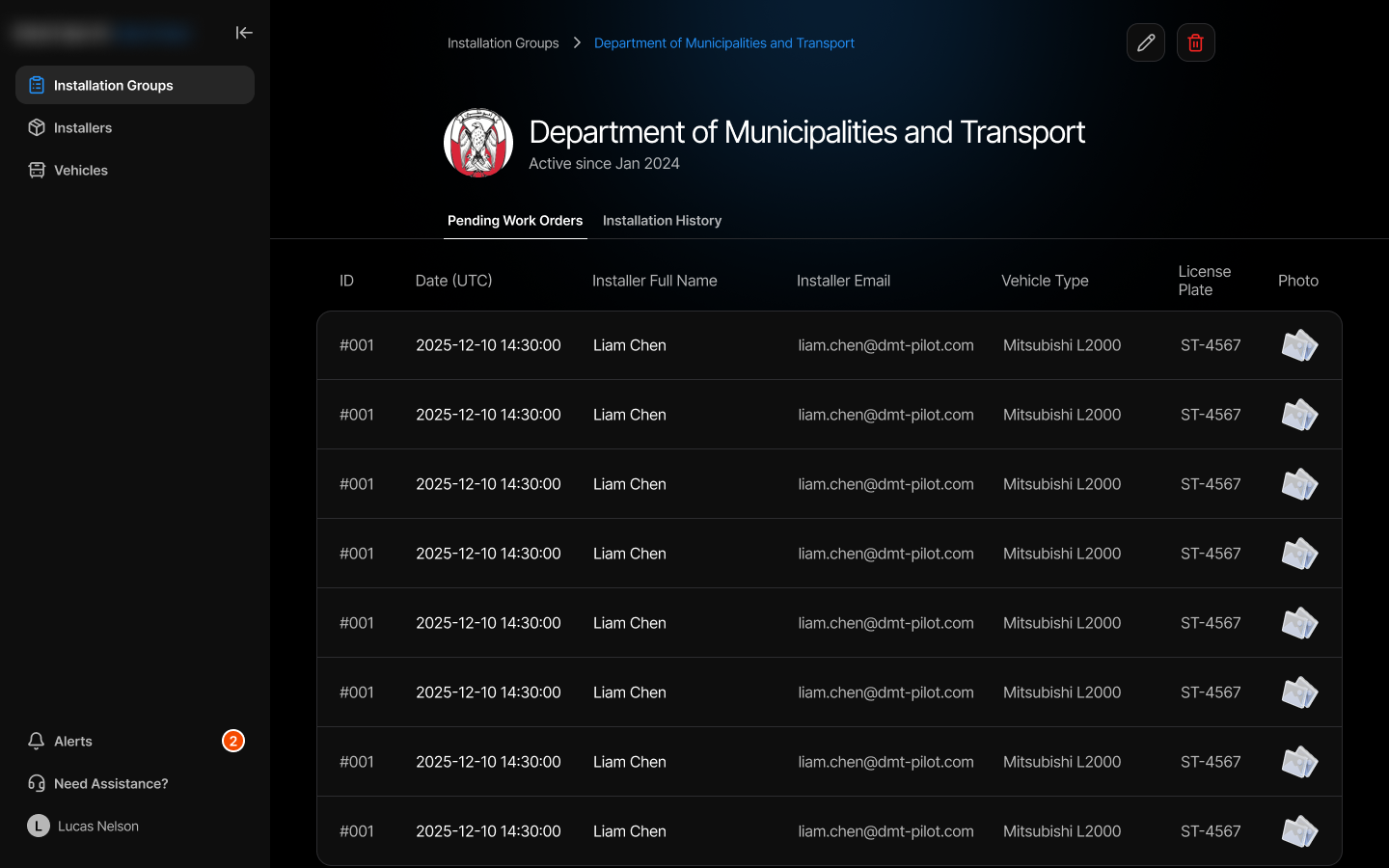Viewport: 1389px width, 868px height.
Task: Collapse the sidebar with the arrow icon
Action: (244, 33)
